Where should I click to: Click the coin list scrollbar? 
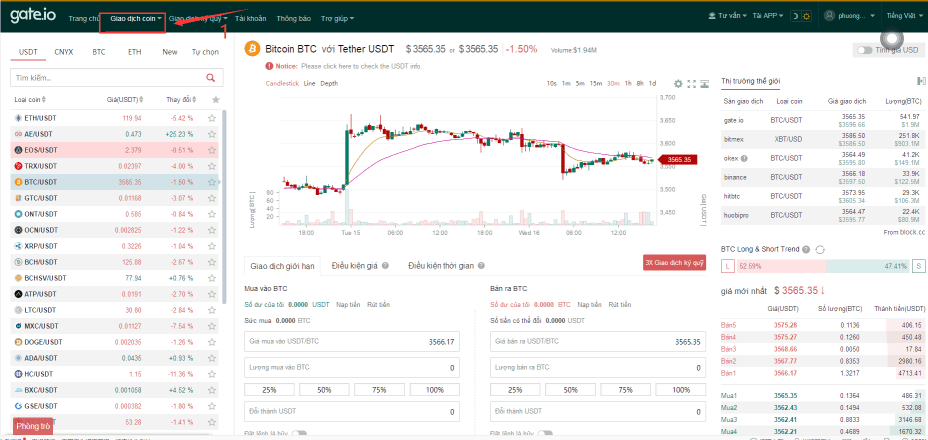point(224,207)
